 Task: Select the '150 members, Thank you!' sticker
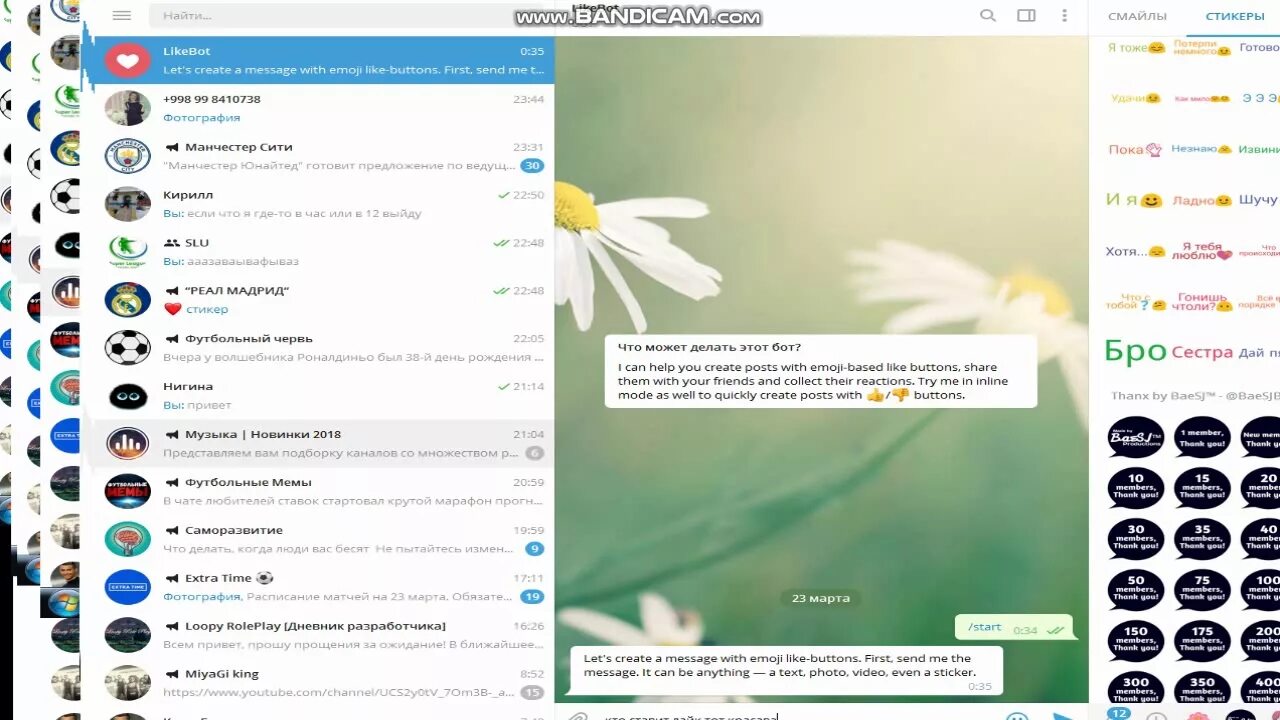click(1136, 642)
